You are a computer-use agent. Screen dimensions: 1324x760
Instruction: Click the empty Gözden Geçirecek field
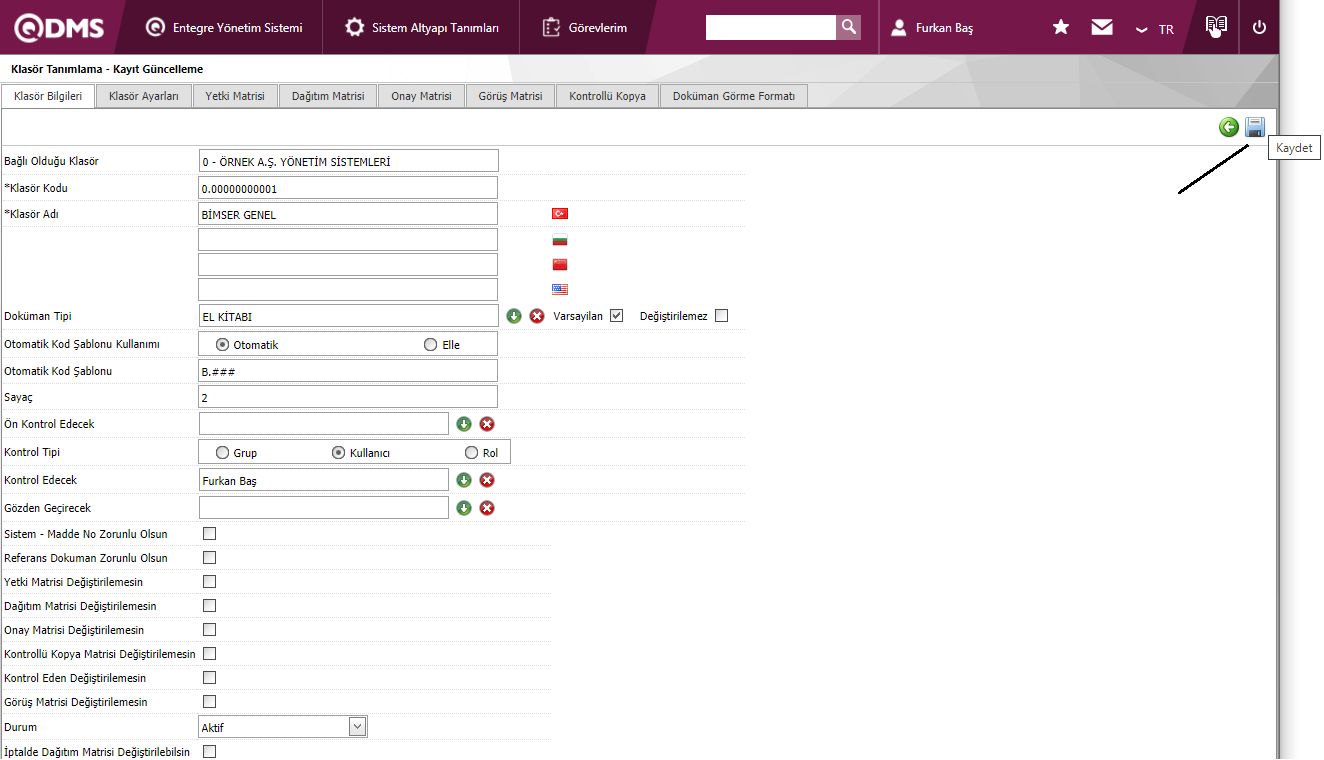(324, 508)
